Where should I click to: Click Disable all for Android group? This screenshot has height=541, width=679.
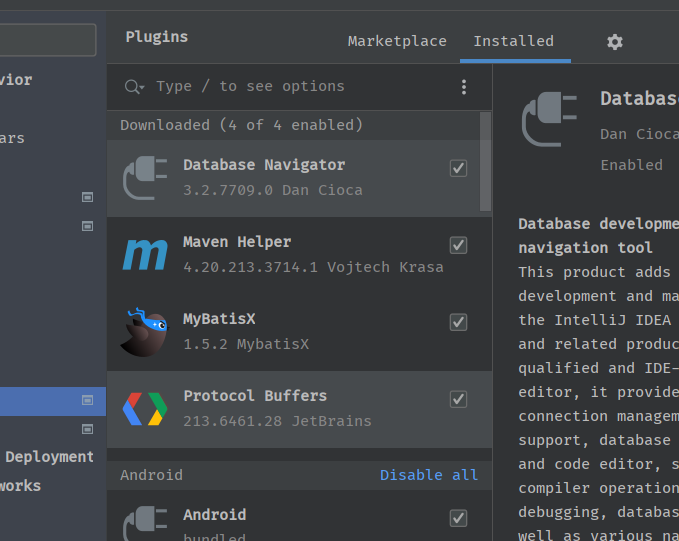point(429,475)
